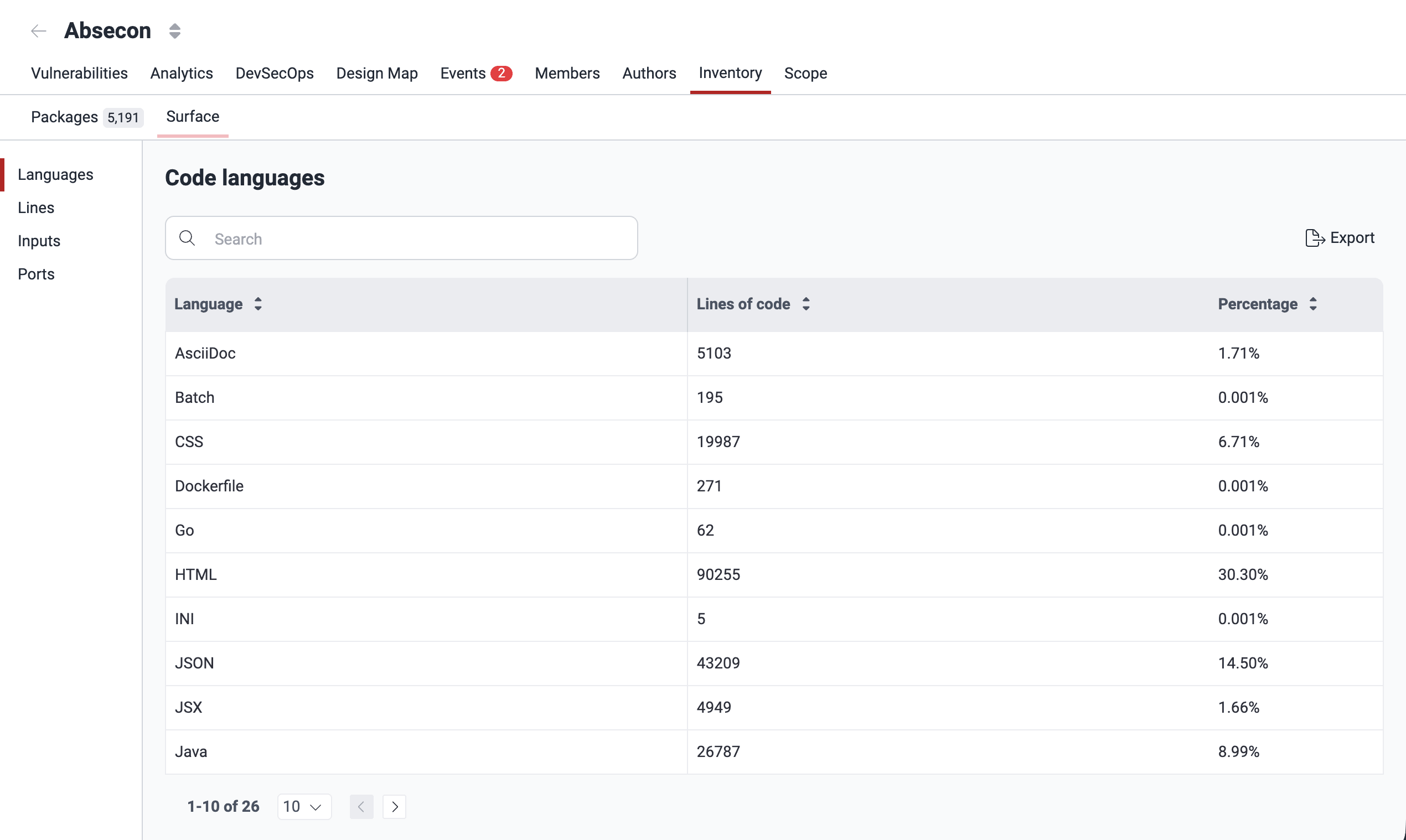Sort the Language column

coord(257,304)
